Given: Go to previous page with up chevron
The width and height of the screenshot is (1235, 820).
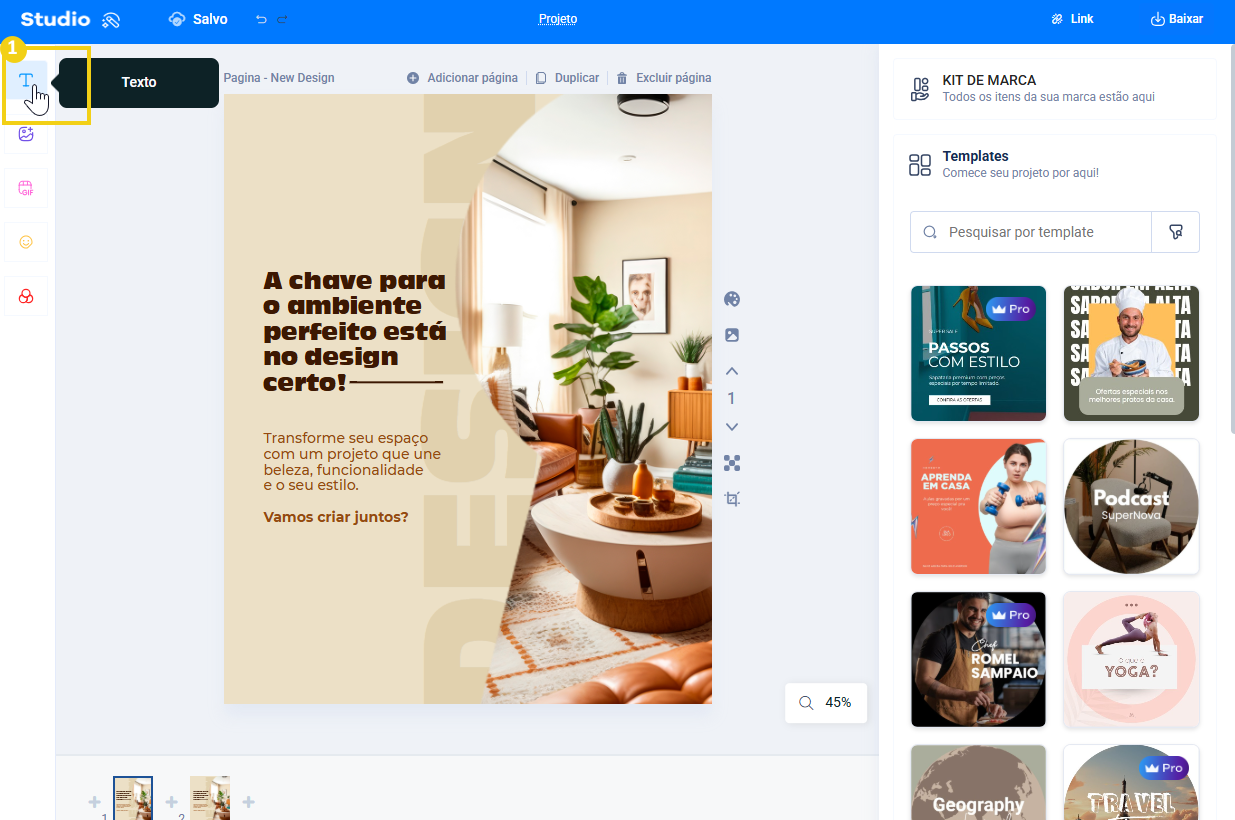Looking at the screenshot, I should [x=732, y=371].
